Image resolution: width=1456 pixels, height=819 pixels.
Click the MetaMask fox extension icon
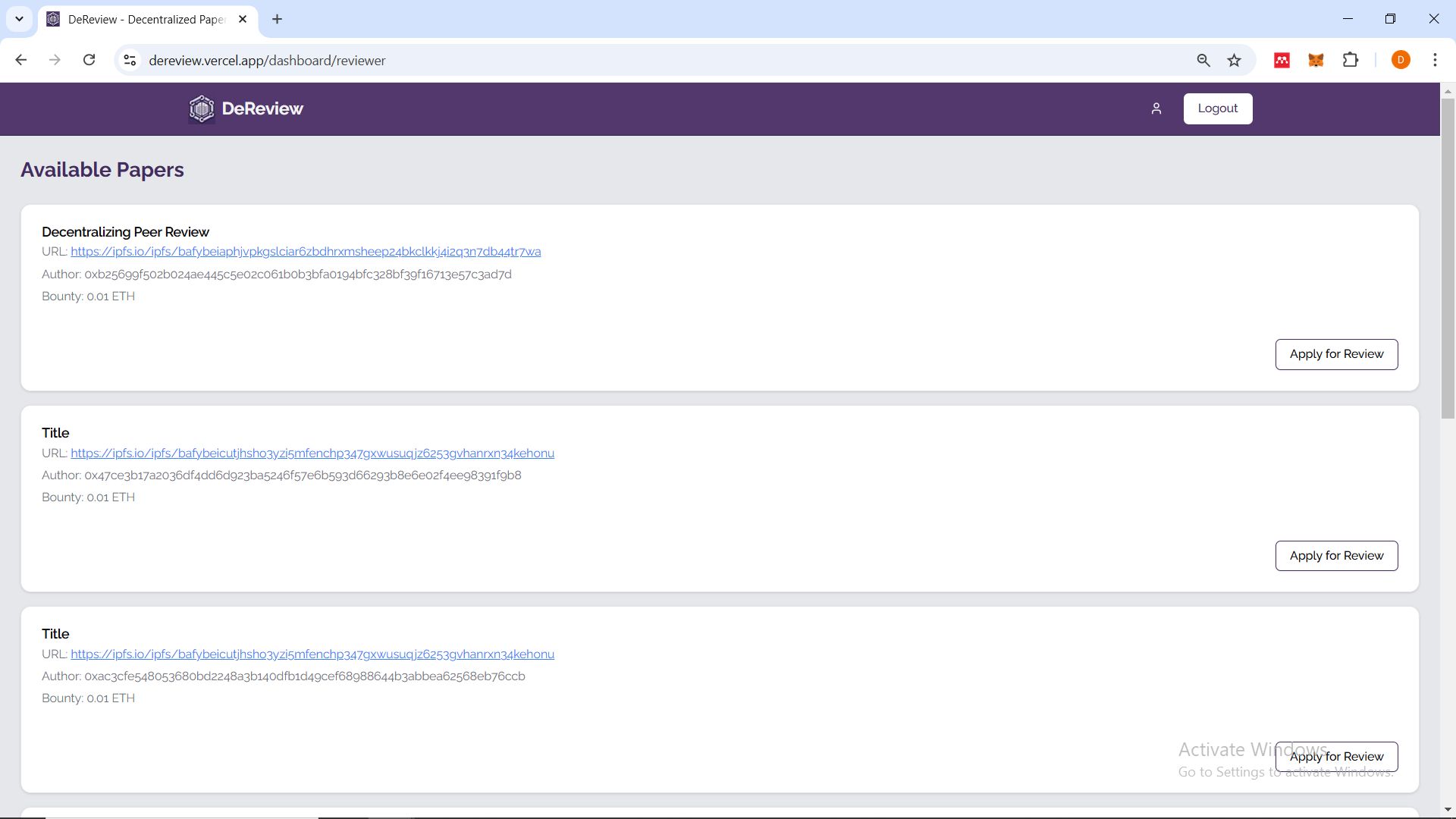[x=1316, y=60]
